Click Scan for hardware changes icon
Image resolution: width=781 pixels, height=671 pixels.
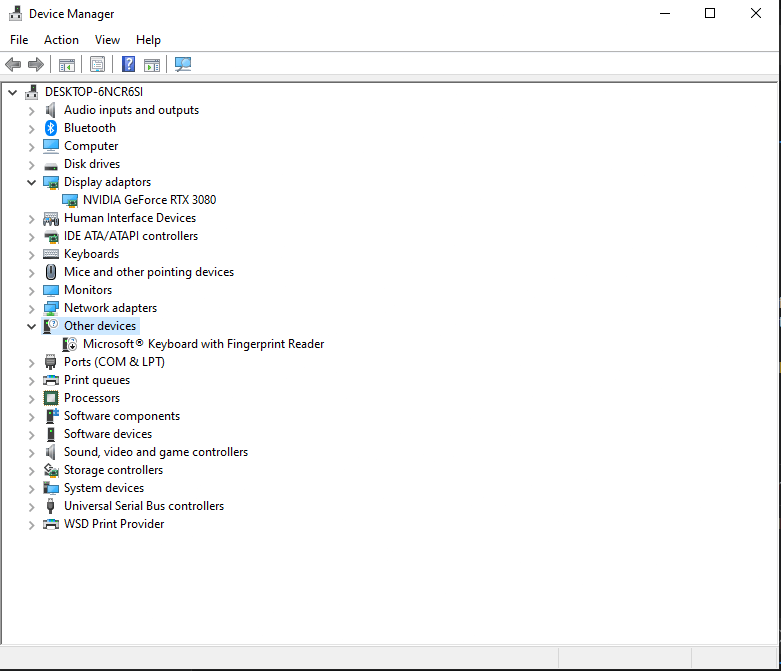pos(183,64)
